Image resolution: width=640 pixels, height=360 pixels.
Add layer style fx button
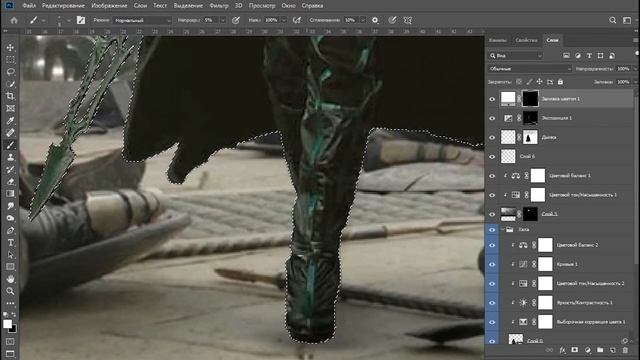562,350
